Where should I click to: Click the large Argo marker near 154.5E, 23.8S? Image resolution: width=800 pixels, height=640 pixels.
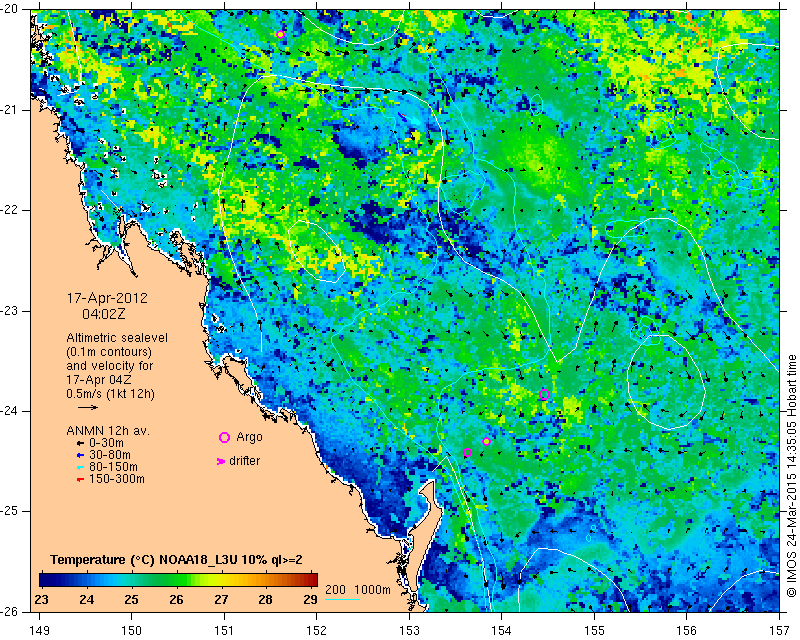click(x=544, y=395)
